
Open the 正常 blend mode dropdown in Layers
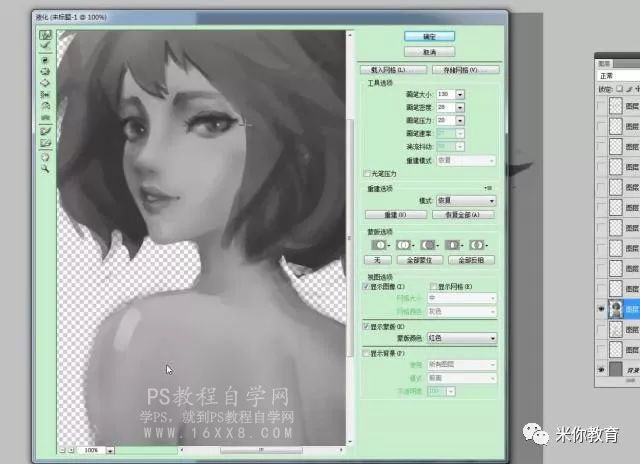click(x=618, y=75)
